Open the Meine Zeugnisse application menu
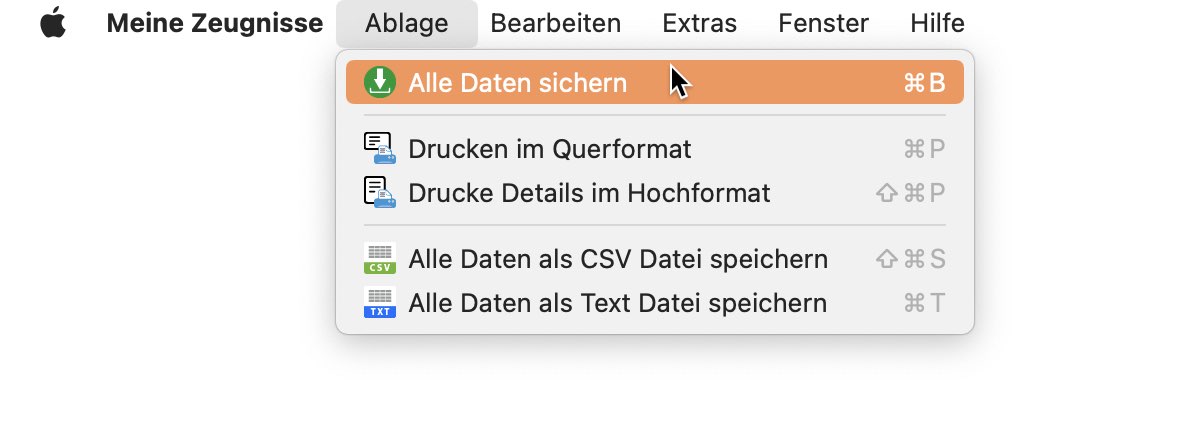 (215, 23)
